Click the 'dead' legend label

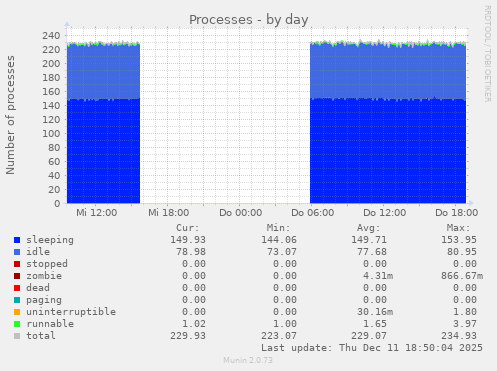[38, 288]
